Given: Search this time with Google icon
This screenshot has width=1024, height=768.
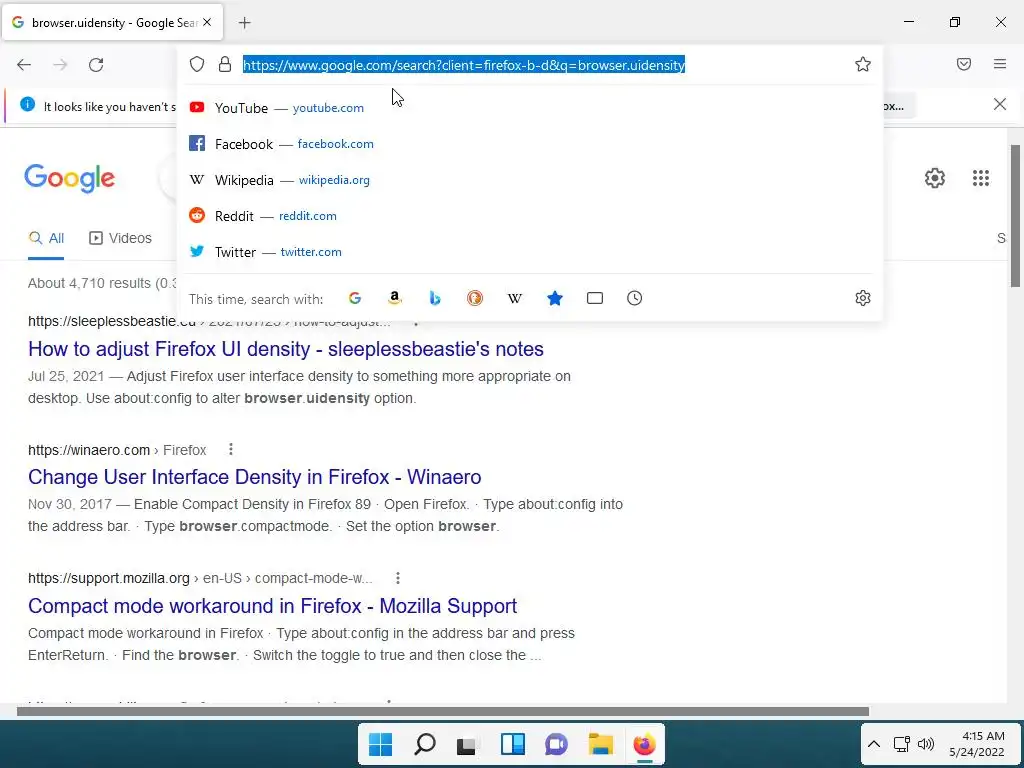Looking at the screenshot, I should 355,298.
